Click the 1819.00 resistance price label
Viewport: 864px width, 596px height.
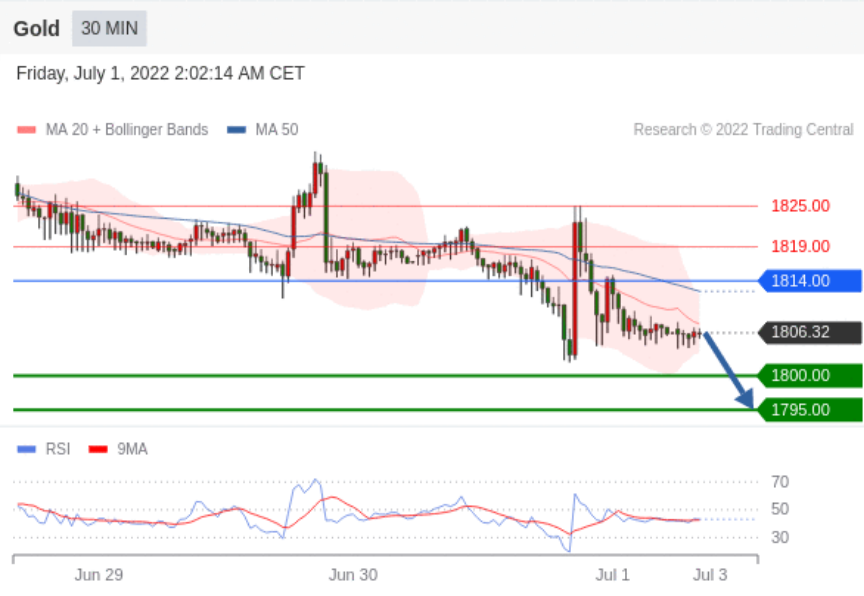[x=800, y=246]
